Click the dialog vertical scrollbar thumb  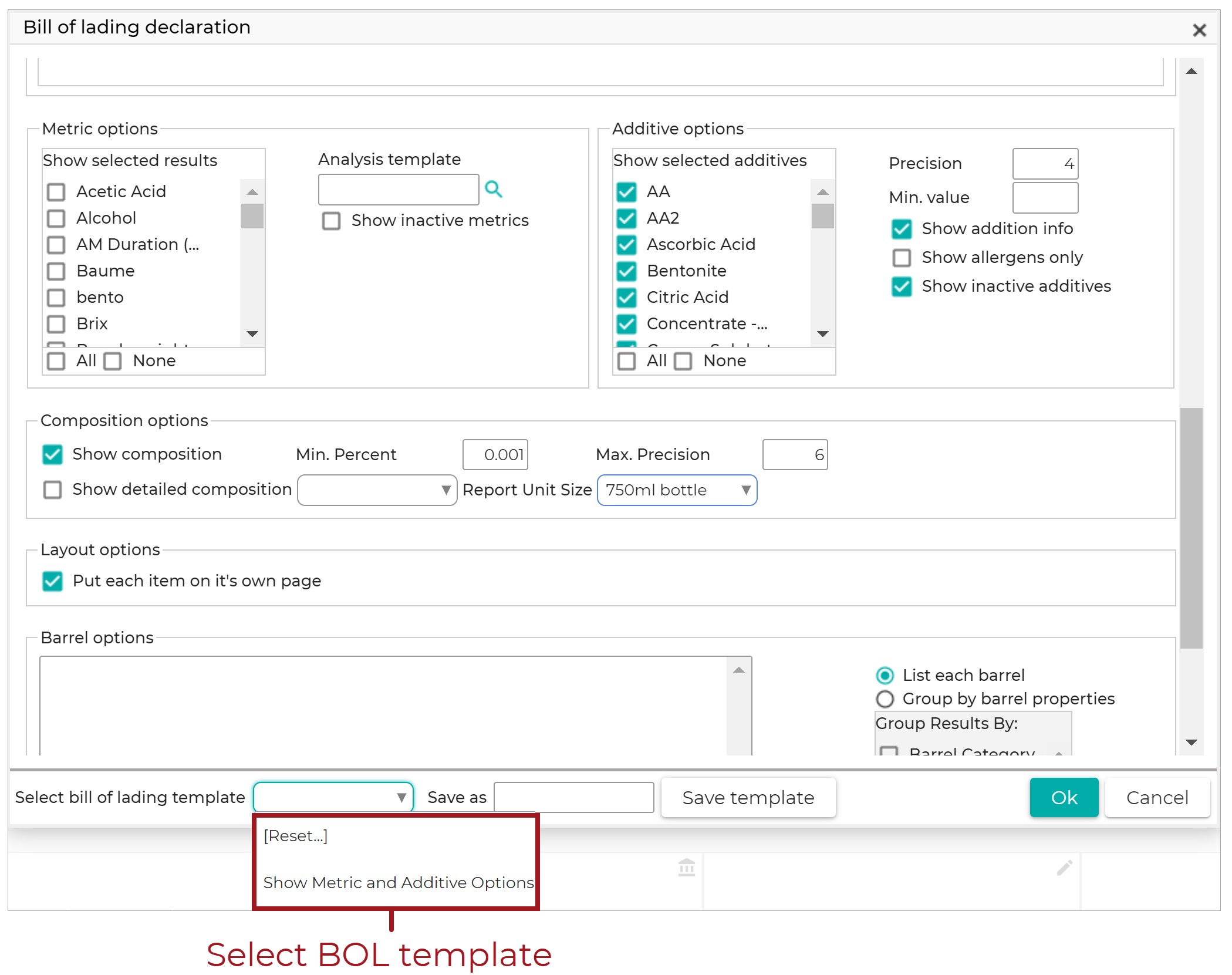coord(1192,528)
